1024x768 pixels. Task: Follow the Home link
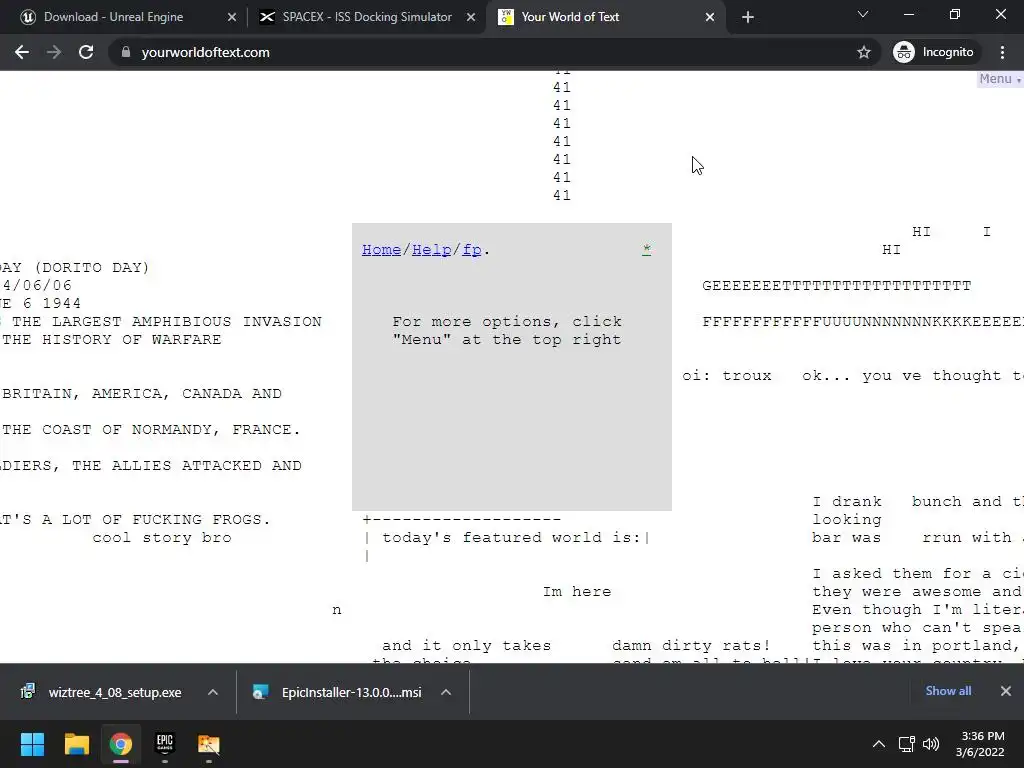381,250
